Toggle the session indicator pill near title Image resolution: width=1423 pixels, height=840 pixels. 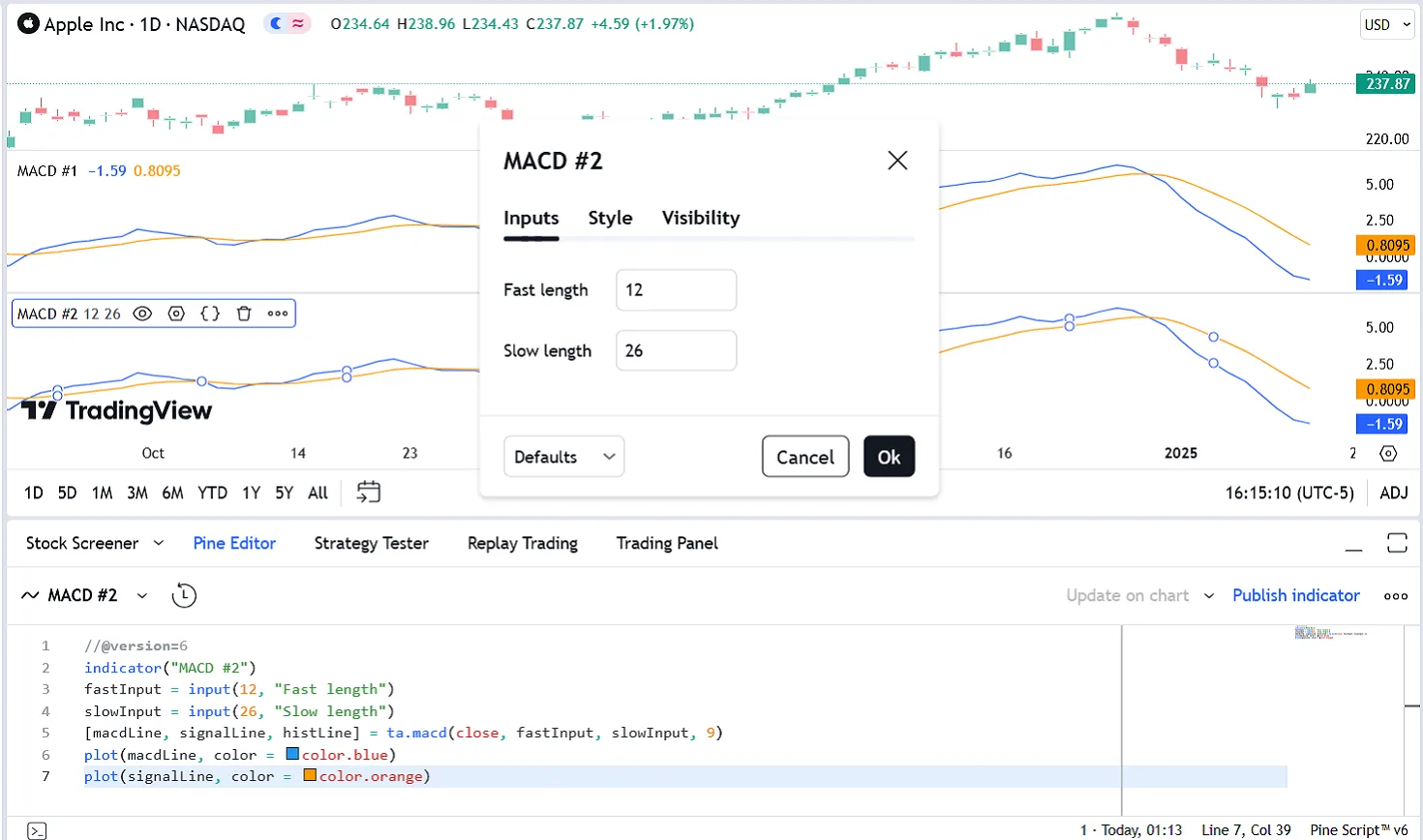click(x=288, y=24)
